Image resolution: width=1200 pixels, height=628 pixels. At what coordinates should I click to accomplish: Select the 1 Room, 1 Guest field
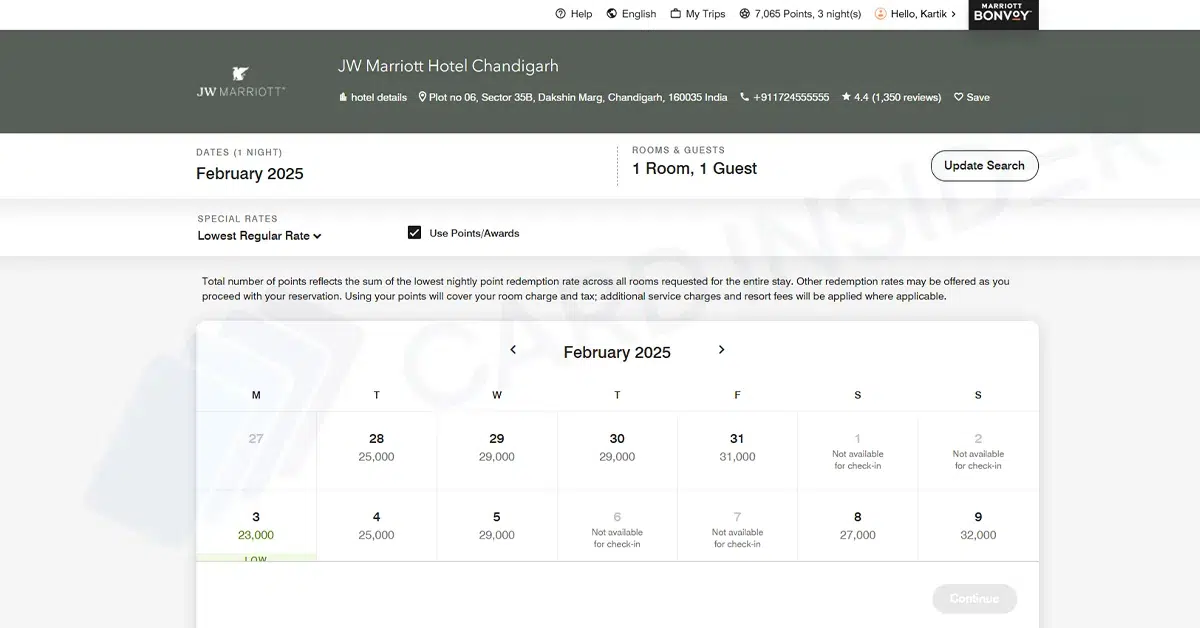(x=694, y=169)
